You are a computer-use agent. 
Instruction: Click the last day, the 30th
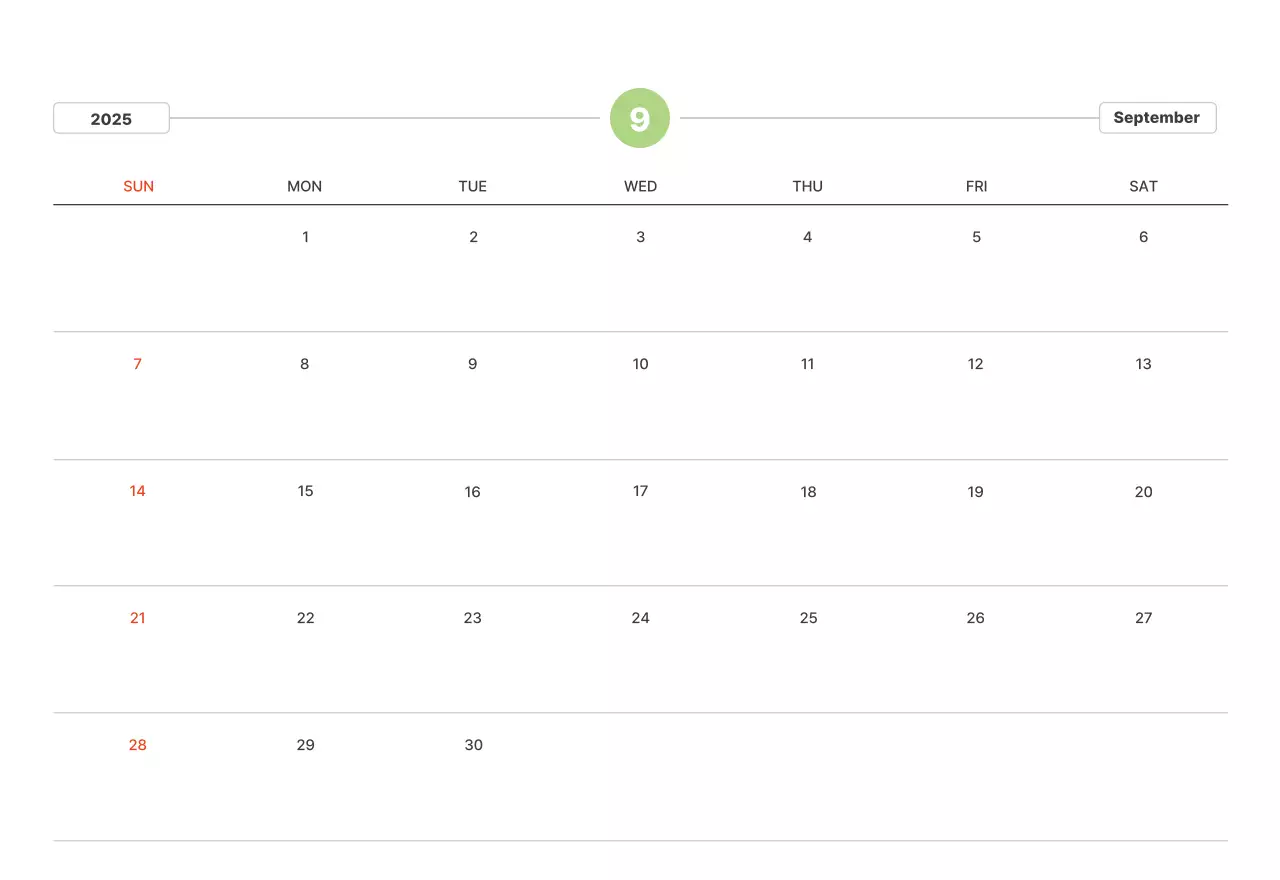(x=473, y=745)
